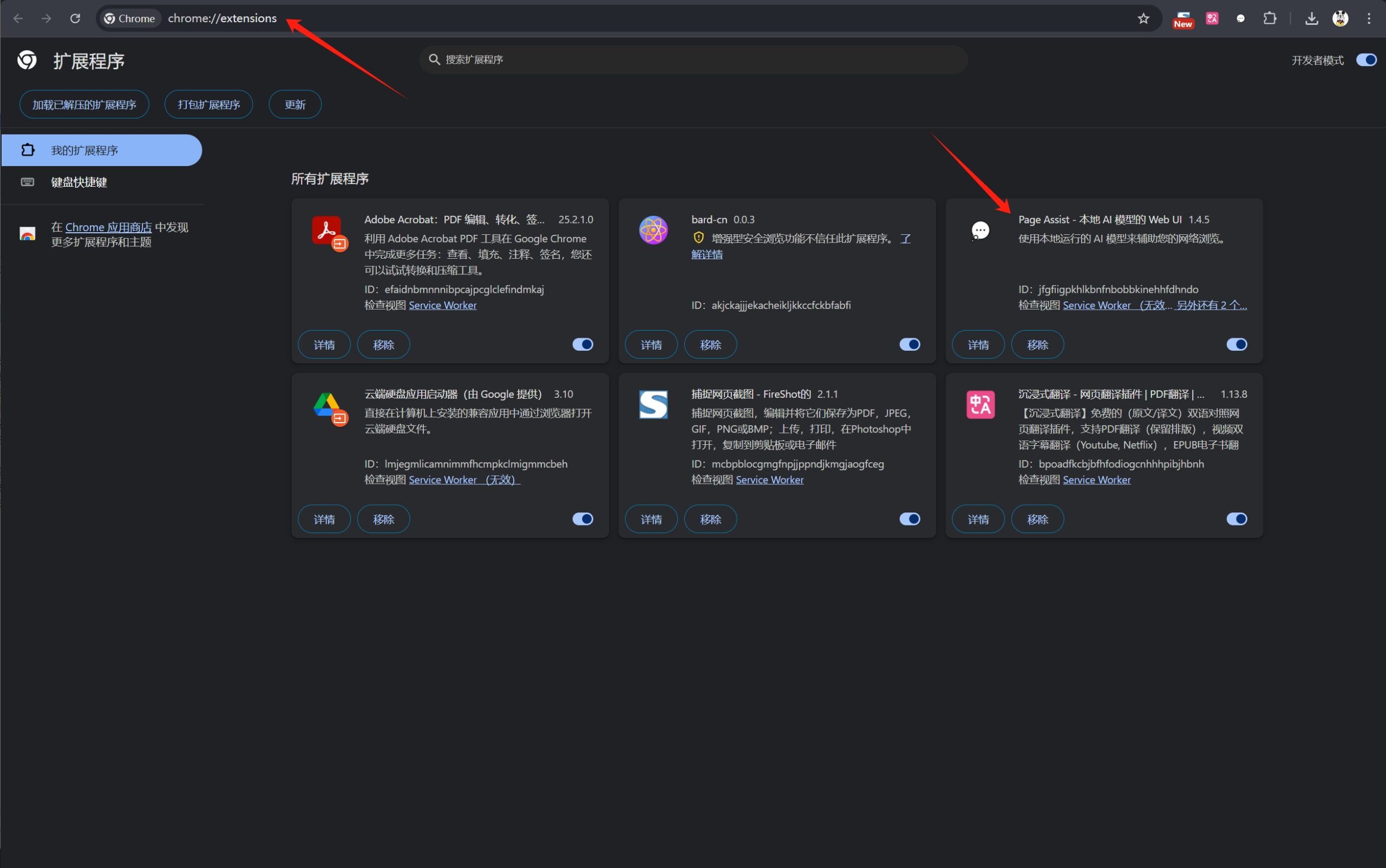Click the shield warning icon on bard-cn

[x=698, y=238]
